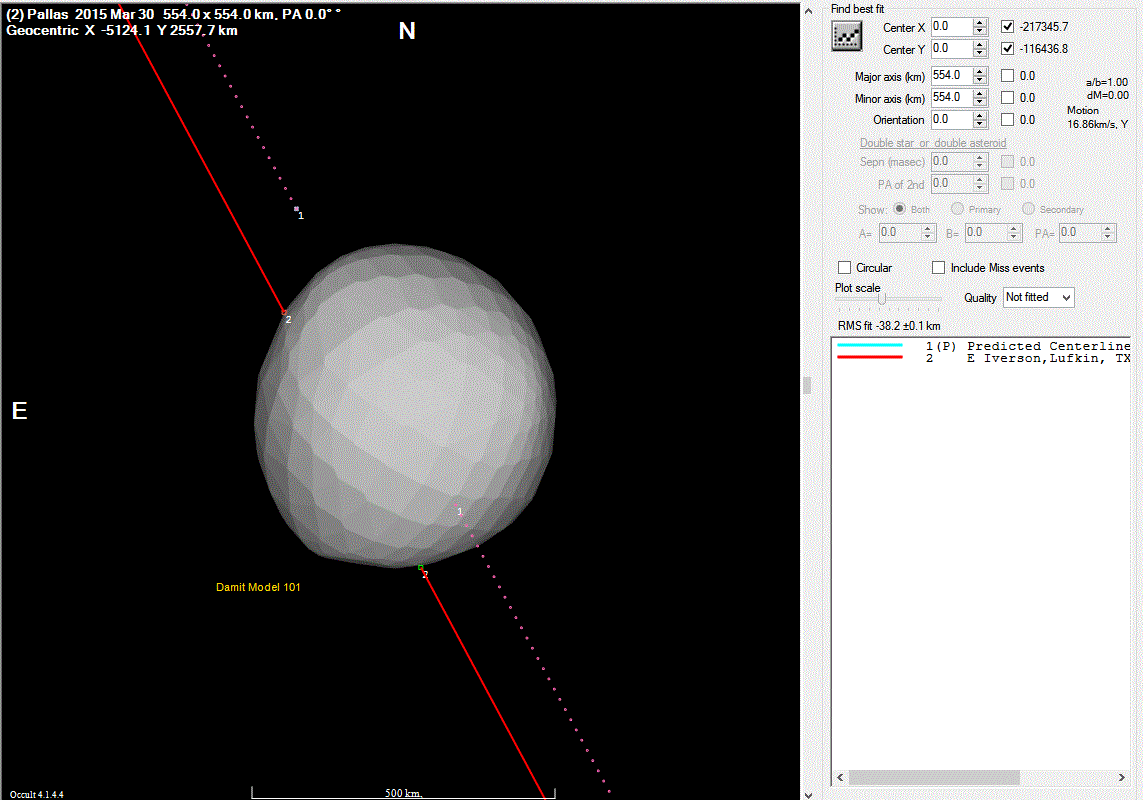The height and width of the screenshot is (800, 1143).
Task: Open the Quality dropdown
Action: [x=1038, y=297]
